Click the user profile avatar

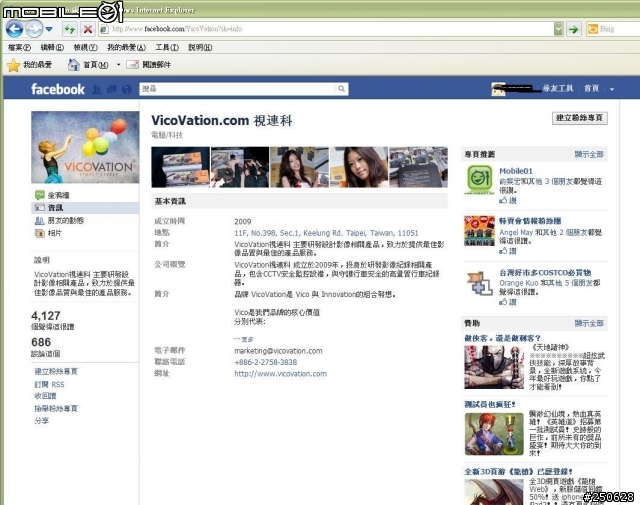tap(498, 89)
